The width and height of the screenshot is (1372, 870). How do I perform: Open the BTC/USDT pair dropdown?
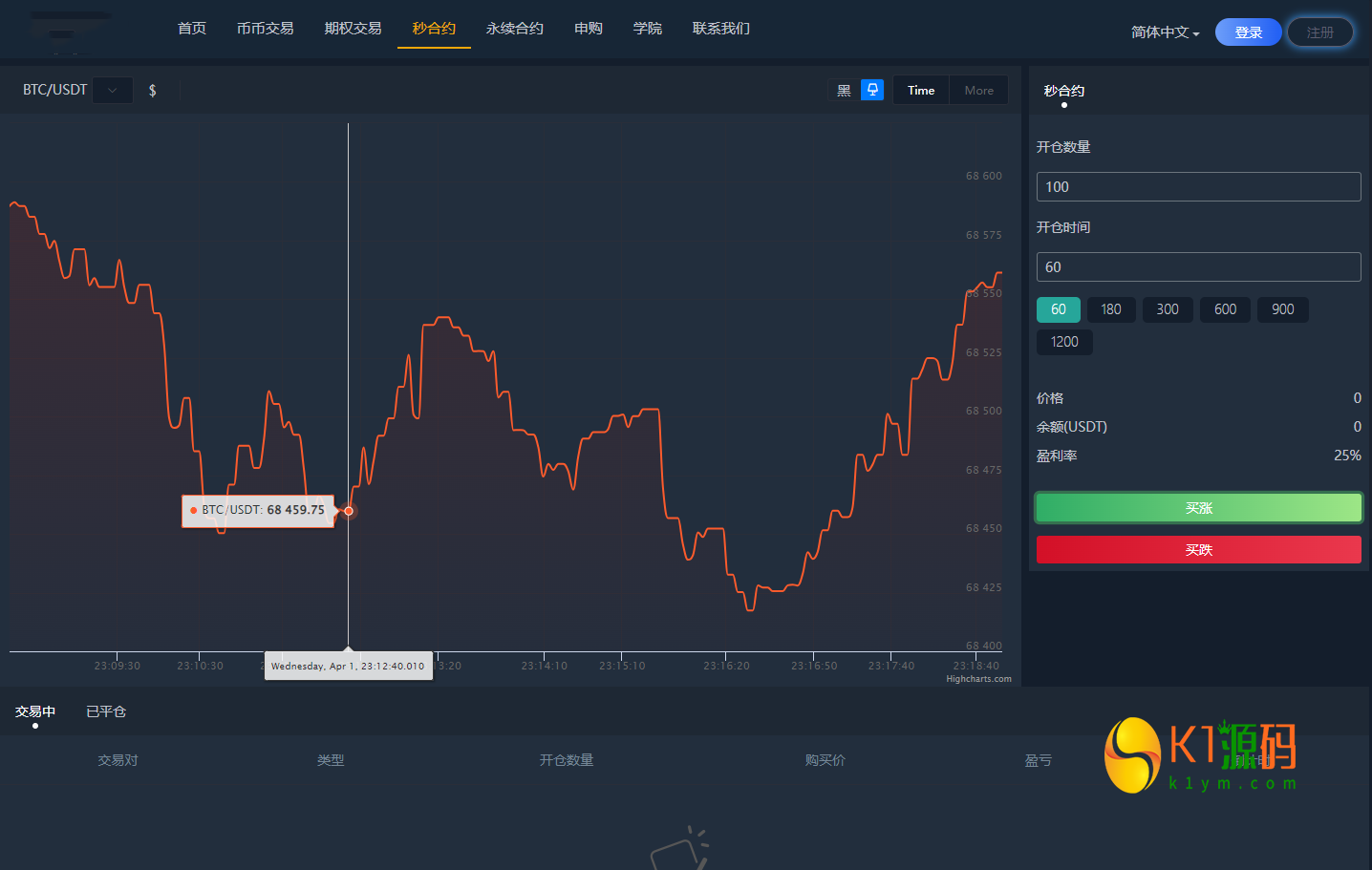coord(112,89)
